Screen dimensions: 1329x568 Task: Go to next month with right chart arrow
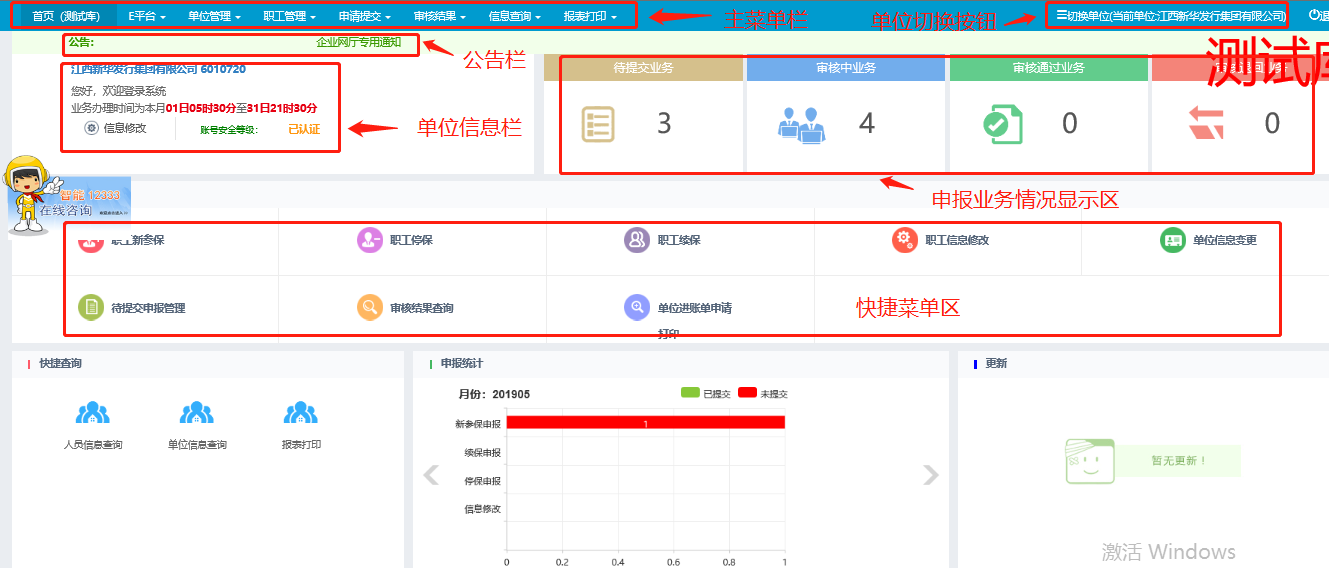pyautogui.click(x=931, y=475)
